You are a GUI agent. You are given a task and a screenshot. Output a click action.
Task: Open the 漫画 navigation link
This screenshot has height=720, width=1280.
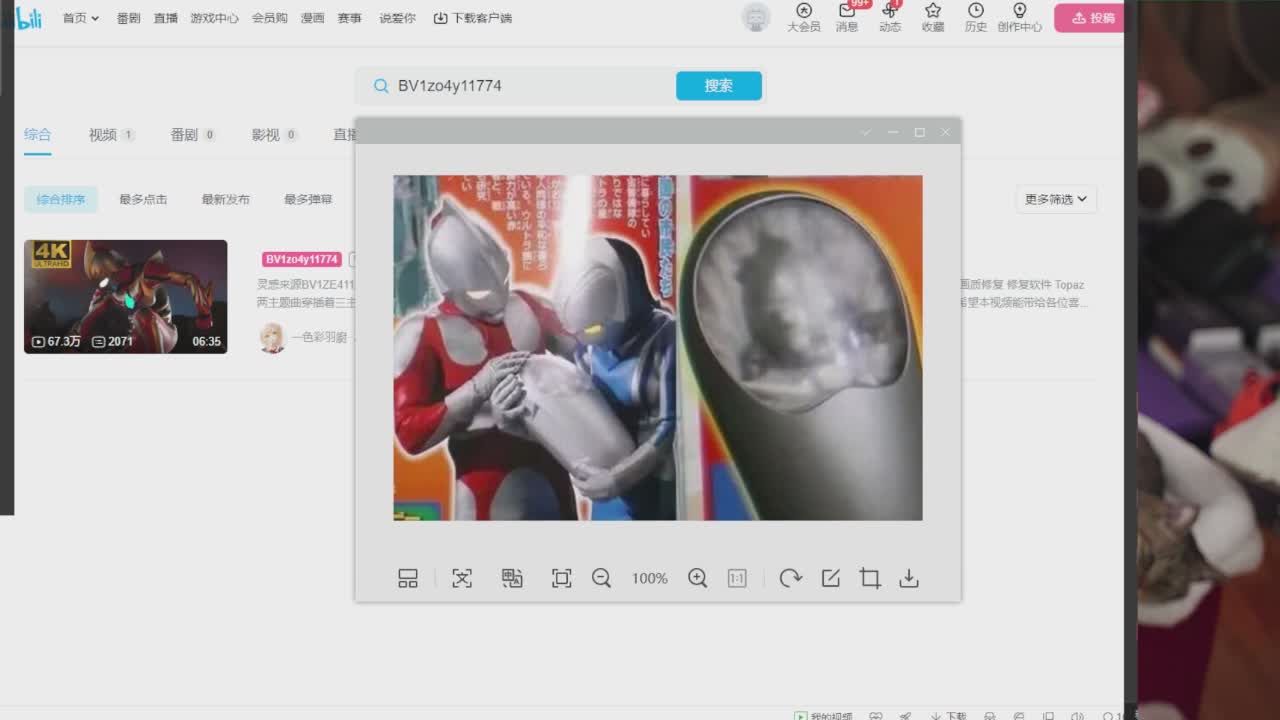313,18
